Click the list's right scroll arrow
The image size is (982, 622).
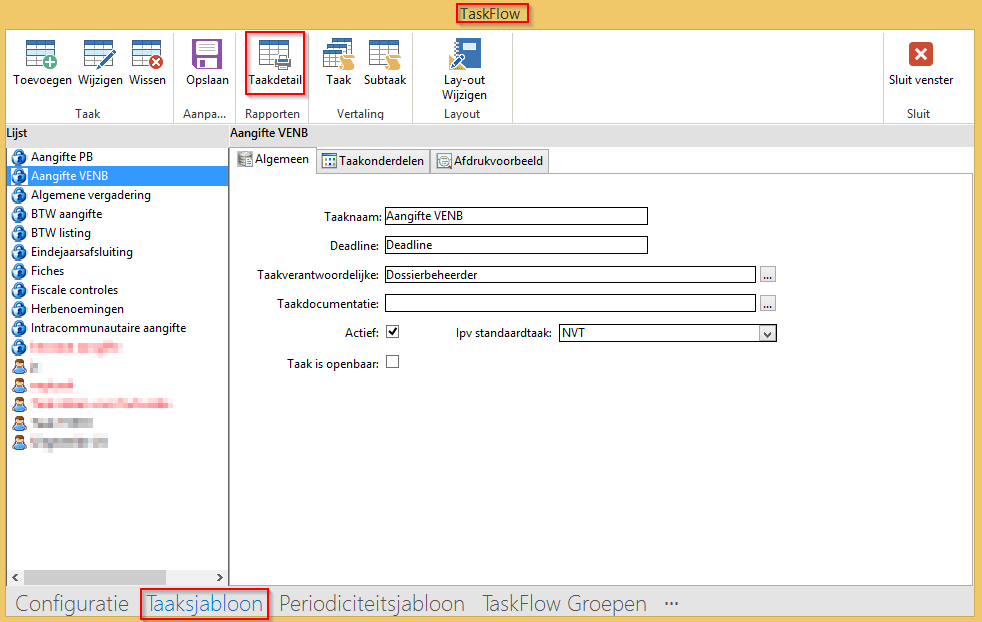[x=219, y=578]
